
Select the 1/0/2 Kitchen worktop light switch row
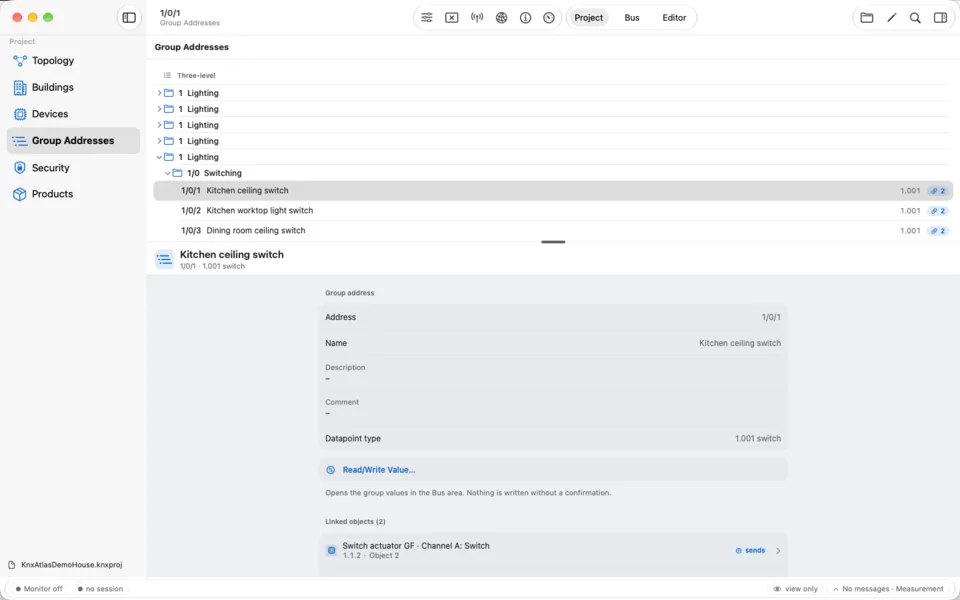tap(553, 211)
